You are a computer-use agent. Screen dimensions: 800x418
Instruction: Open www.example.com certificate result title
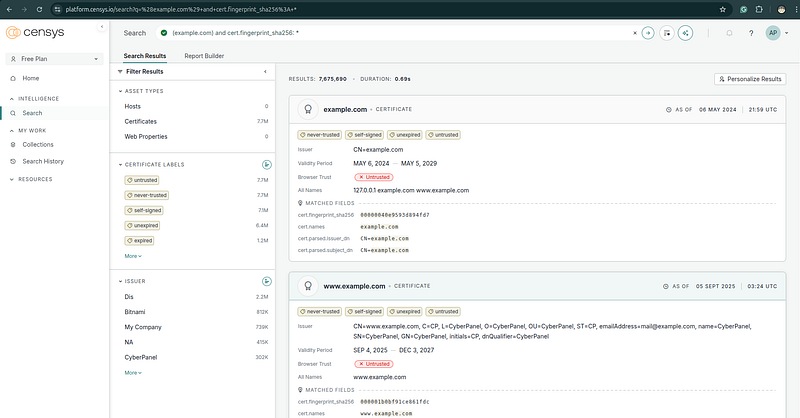coord(354,286)
